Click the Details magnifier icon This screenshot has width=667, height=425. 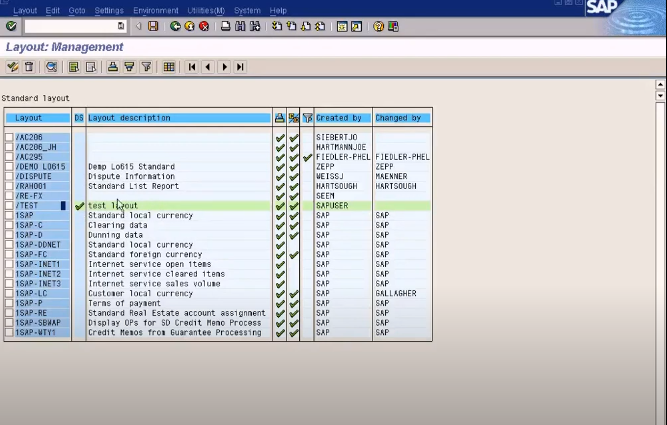(51, 67)
